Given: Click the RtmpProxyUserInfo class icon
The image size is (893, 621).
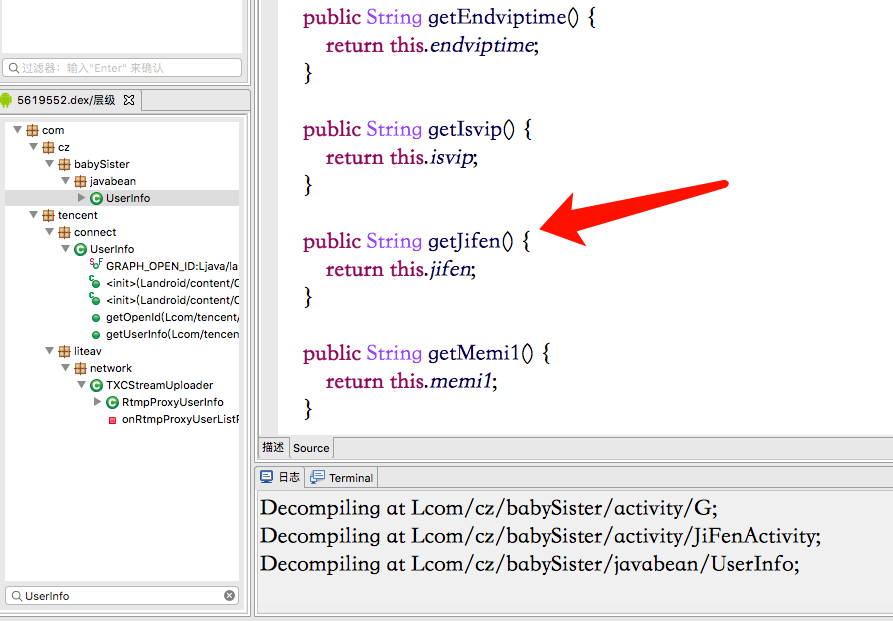Looking at the screenshot, I should (x=112, y=403).
